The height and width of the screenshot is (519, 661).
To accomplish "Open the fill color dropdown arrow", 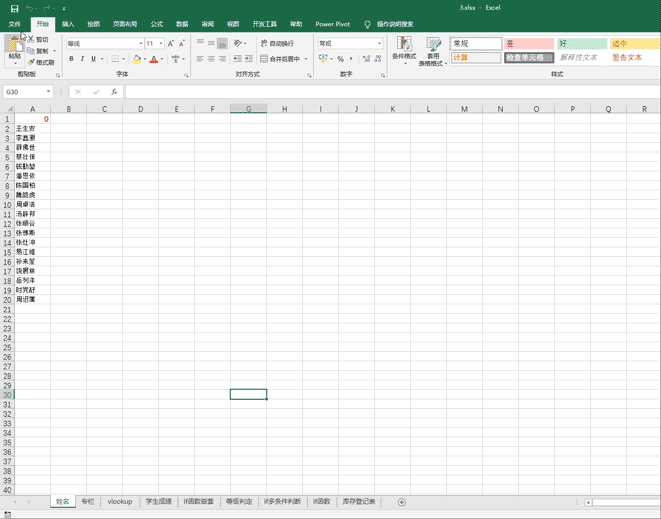I will click(145, 59).
